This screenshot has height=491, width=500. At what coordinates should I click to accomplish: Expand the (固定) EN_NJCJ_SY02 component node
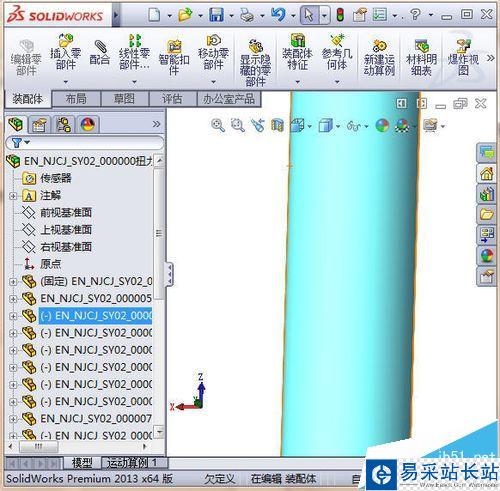point(13,282)
